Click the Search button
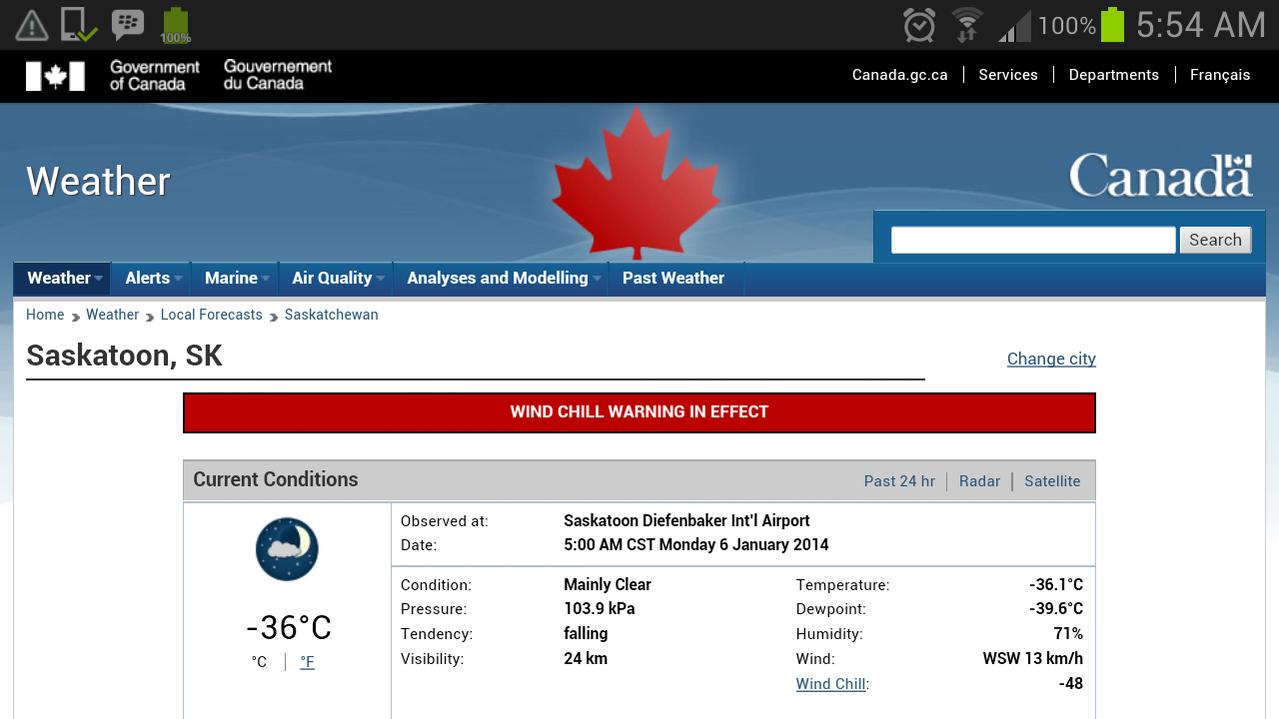The width and height of the screenshot is (1279, 719). click(x=1215, y=240)
